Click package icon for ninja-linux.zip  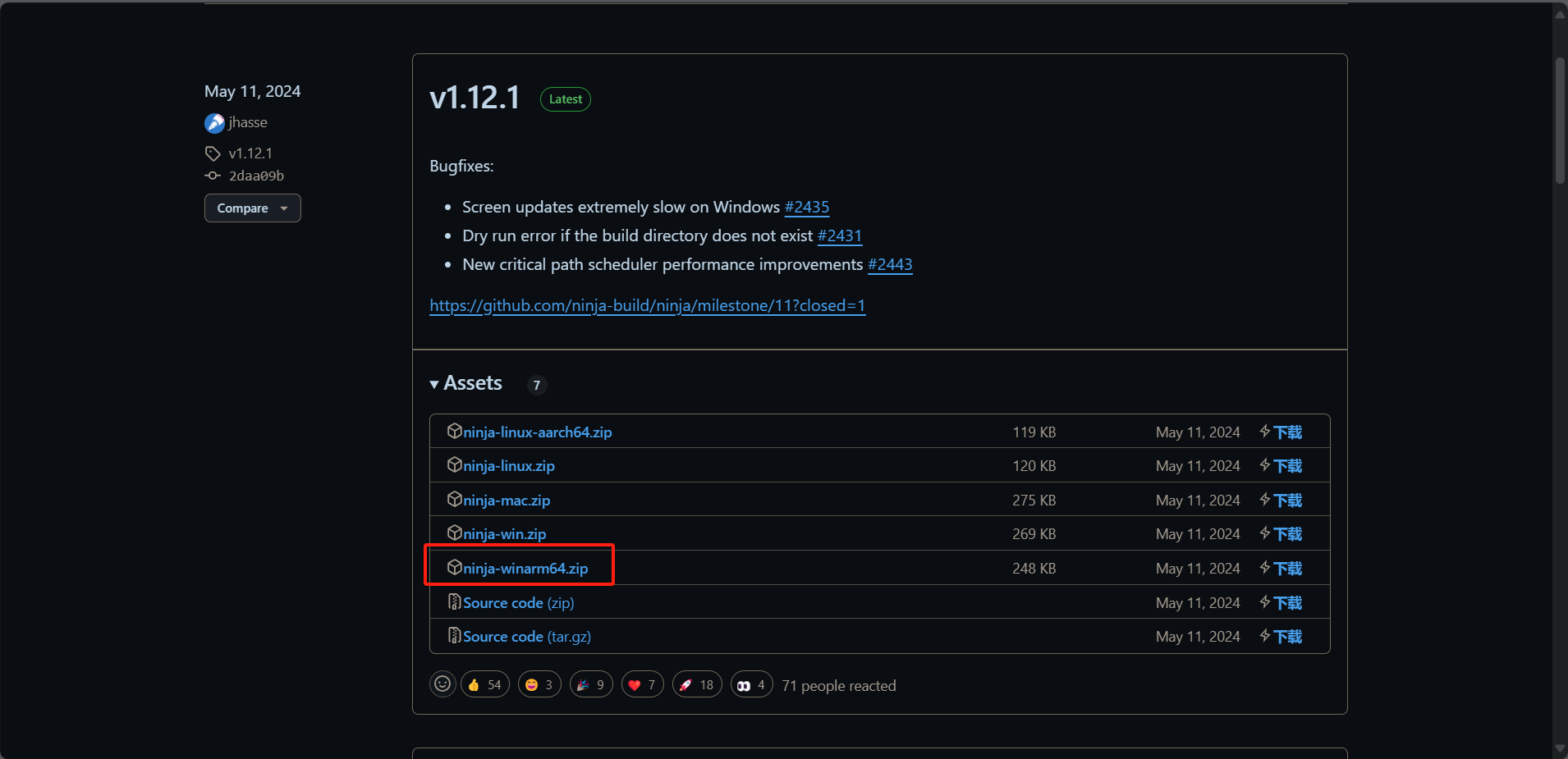pos(454,464)
